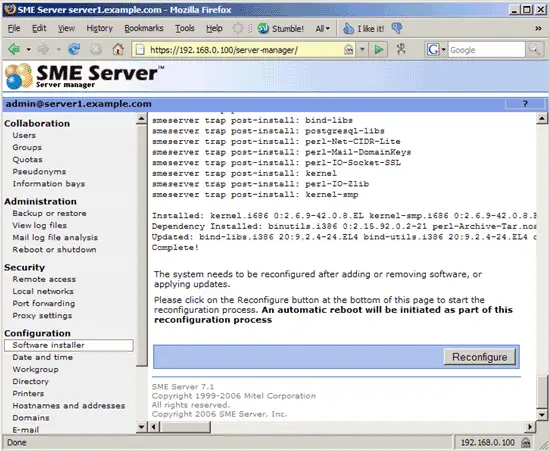Viewport: 550px width, 451px height.
Task: Open the Help menu
Action: pyautogui.click(x=214, y=28)
